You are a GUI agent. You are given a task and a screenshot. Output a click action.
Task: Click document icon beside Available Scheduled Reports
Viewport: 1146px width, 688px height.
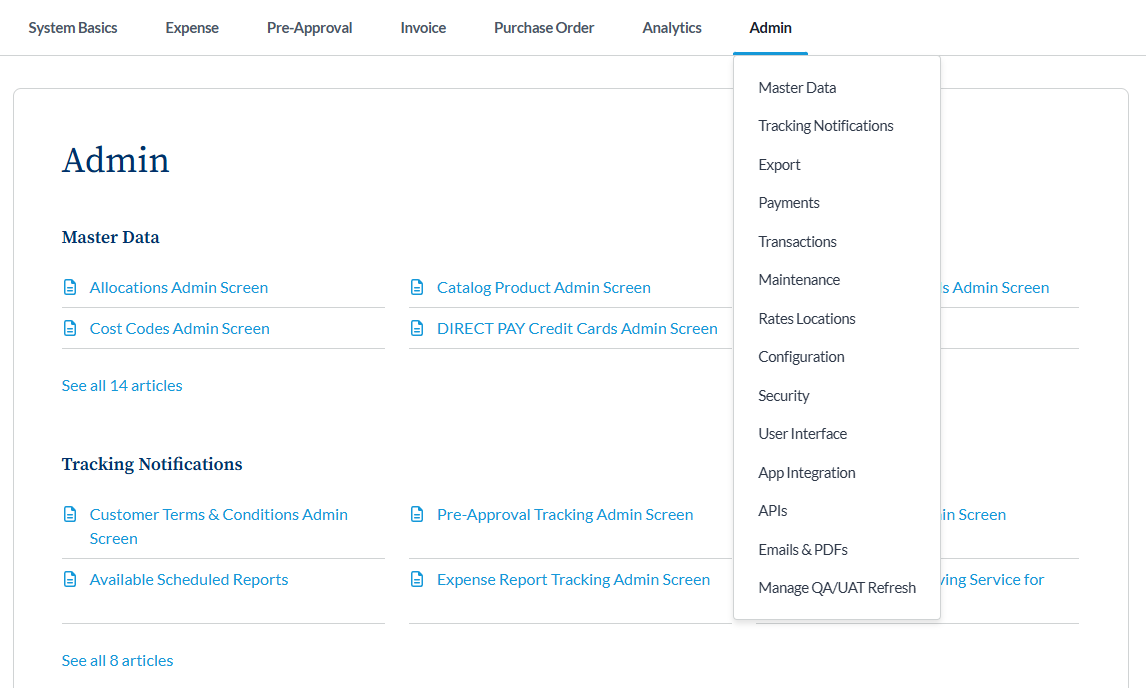pos(70,580)
